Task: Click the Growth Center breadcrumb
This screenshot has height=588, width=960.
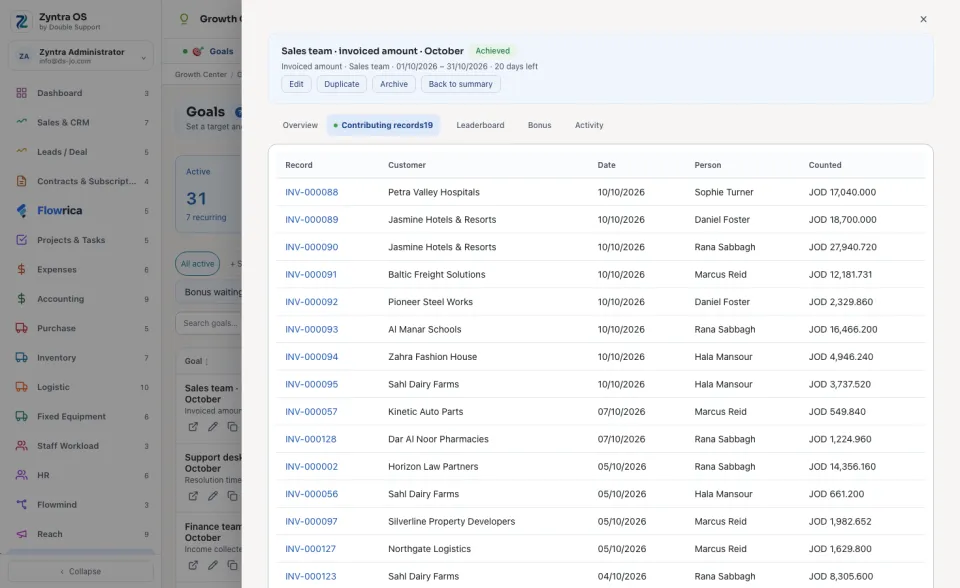Action: pyautogui.click(x=201, y=74)
